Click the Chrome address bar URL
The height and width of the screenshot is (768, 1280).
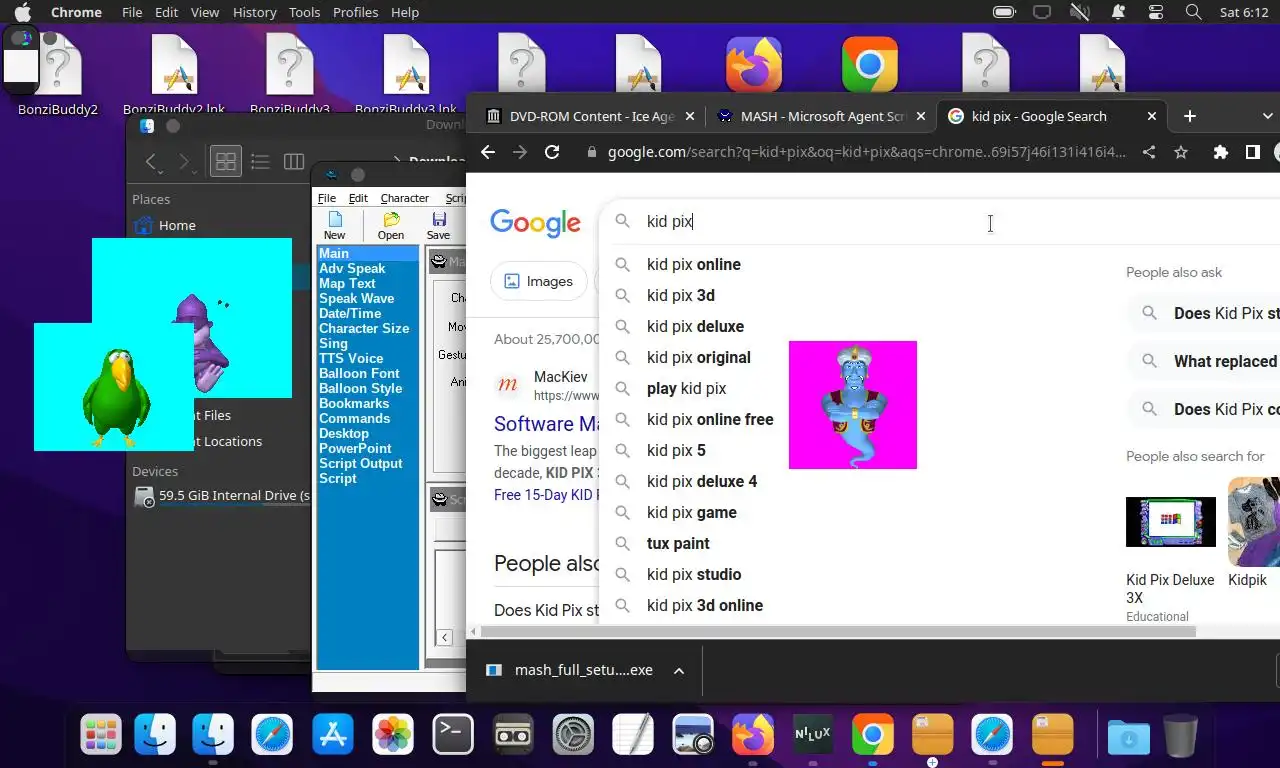click(x=866, y=152)
